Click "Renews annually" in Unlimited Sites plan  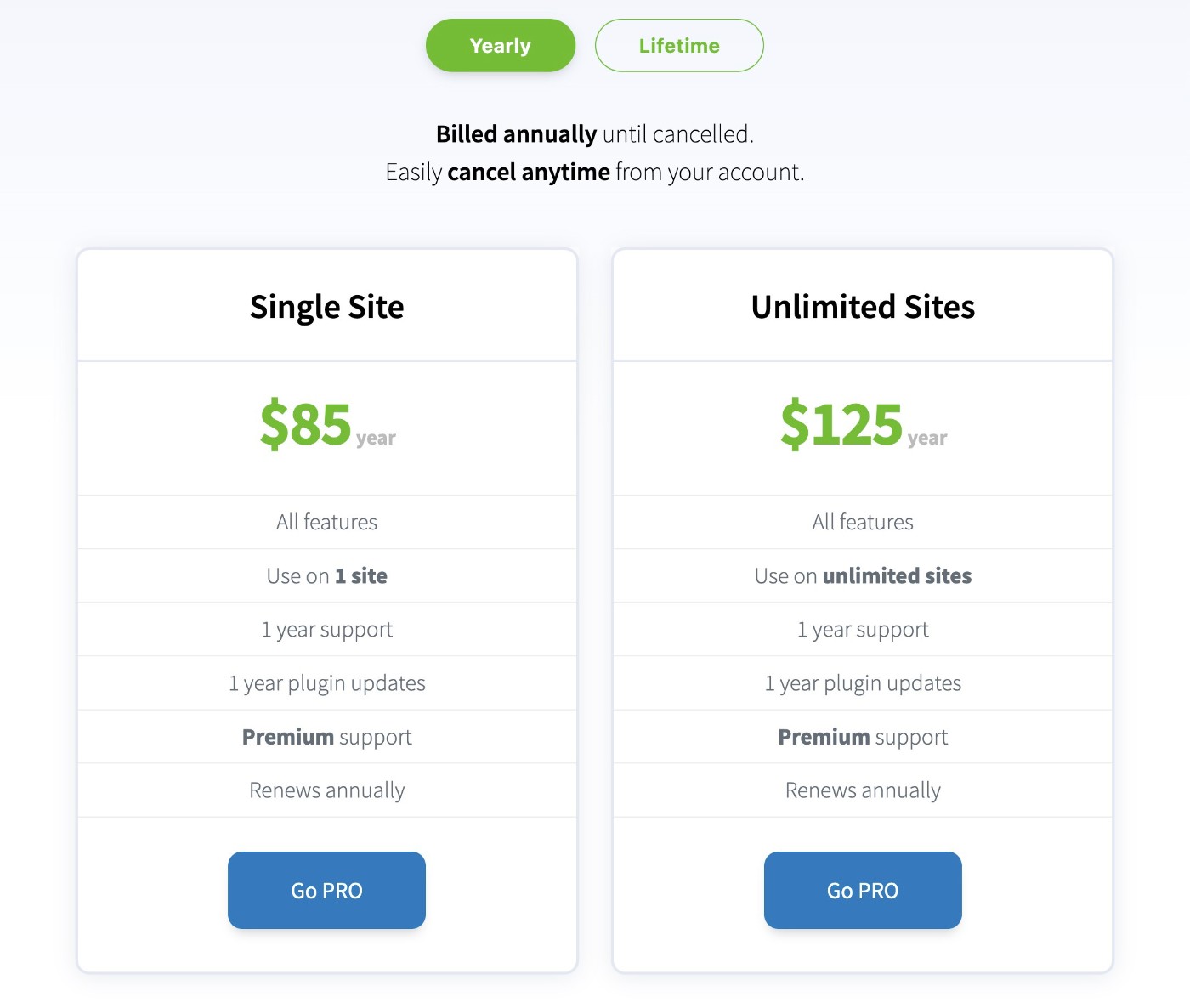tap(863, 790)
